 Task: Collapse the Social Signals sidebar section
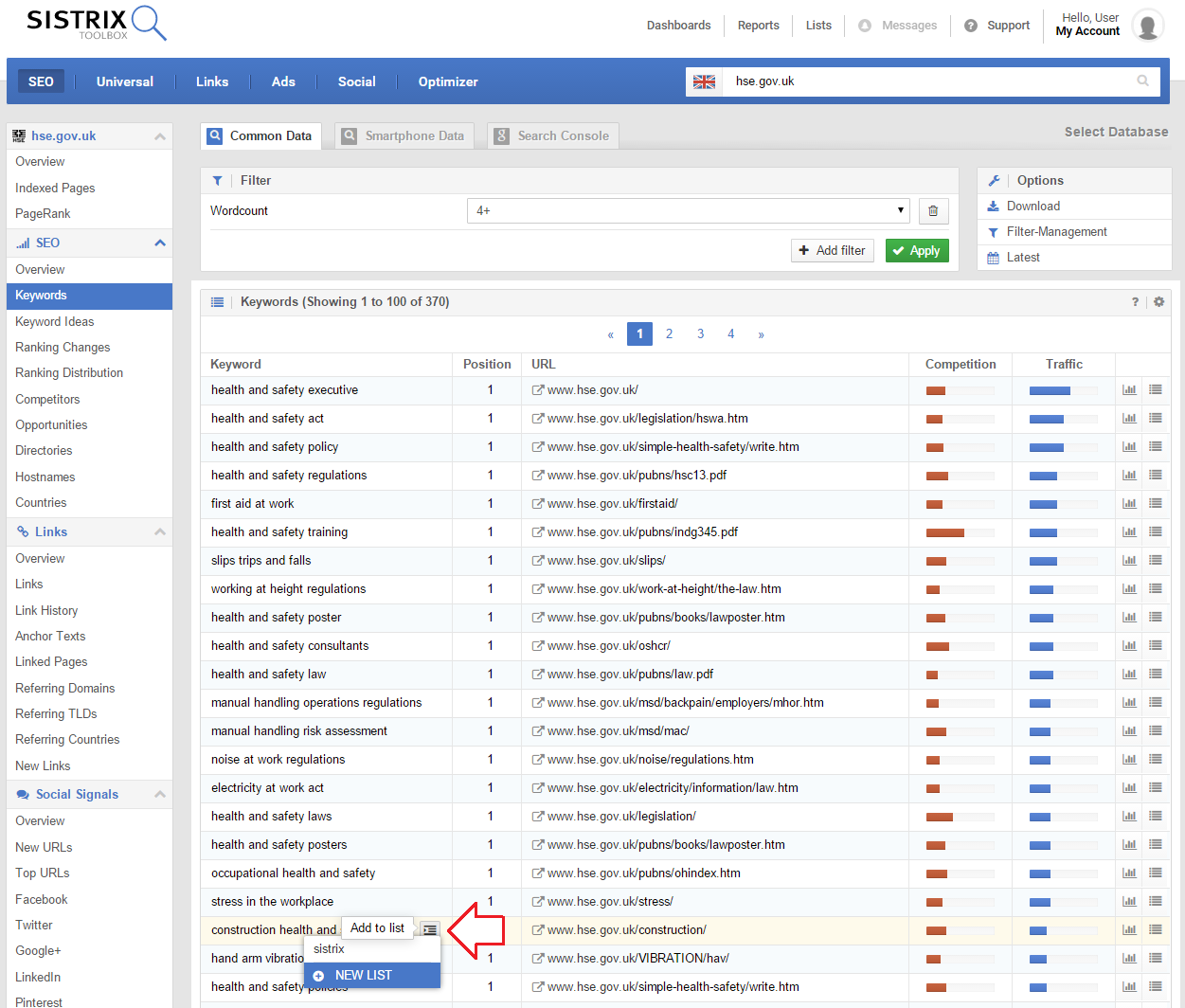pyautogui.click(x=160, y=795)
